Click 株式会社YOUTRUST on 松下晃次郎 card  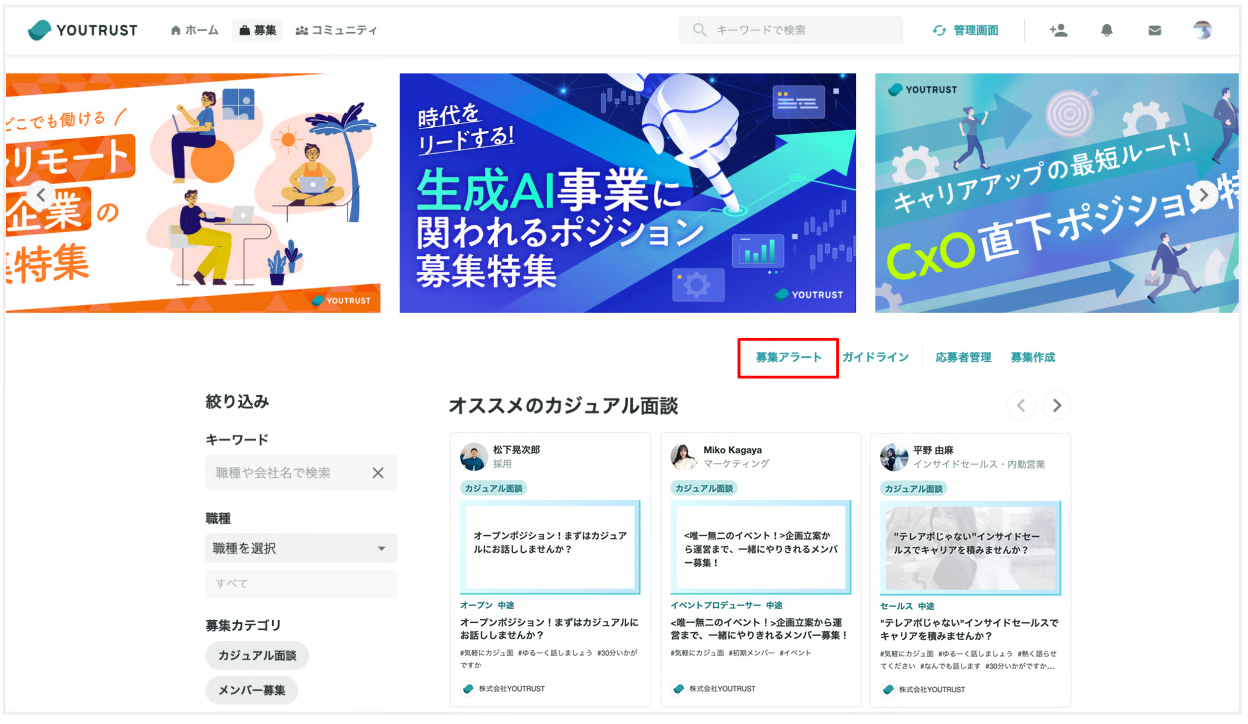point(503,689)
